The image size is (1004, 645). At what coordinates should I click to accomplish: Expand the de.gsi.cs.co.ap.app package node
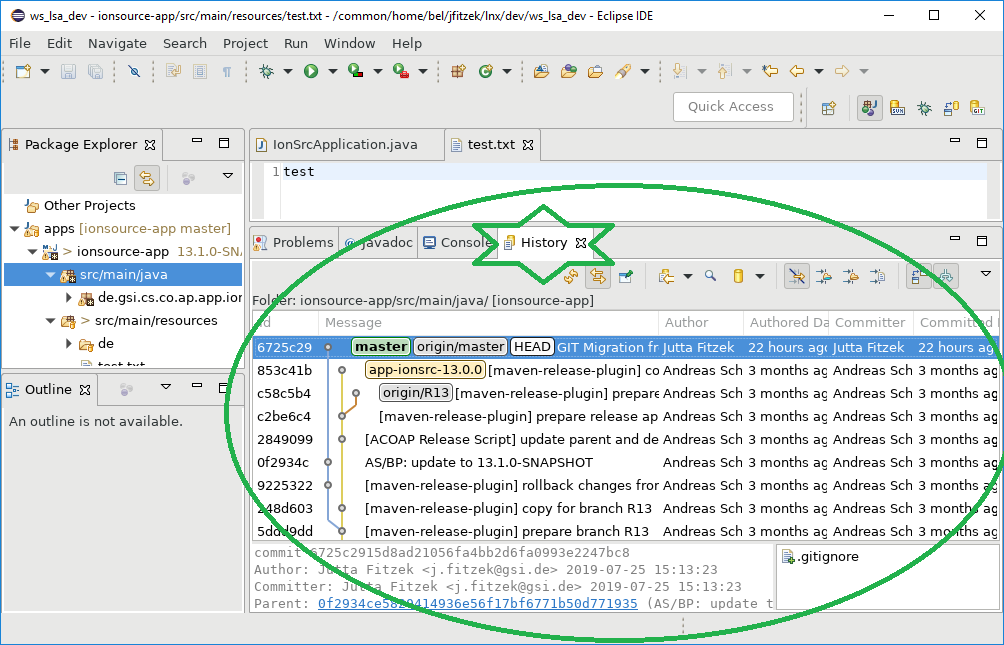[x=69, y=298]
